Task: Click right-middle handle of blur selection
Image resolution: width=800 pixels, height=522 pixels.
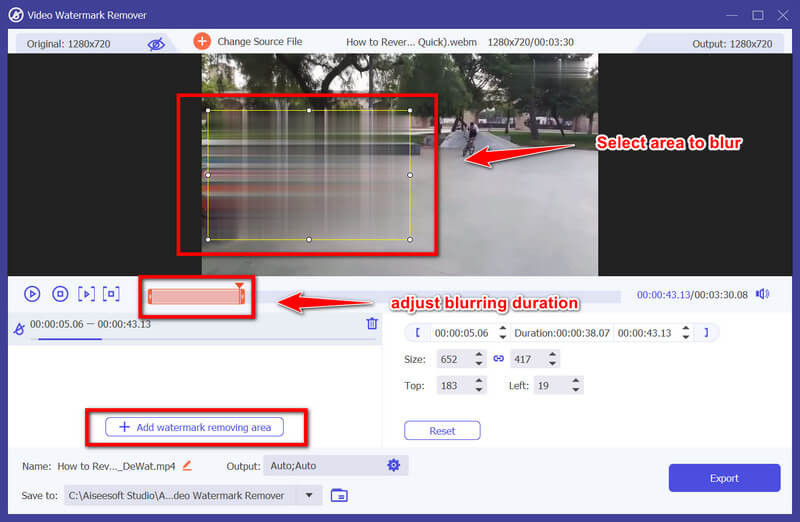Action: (410, 175)
